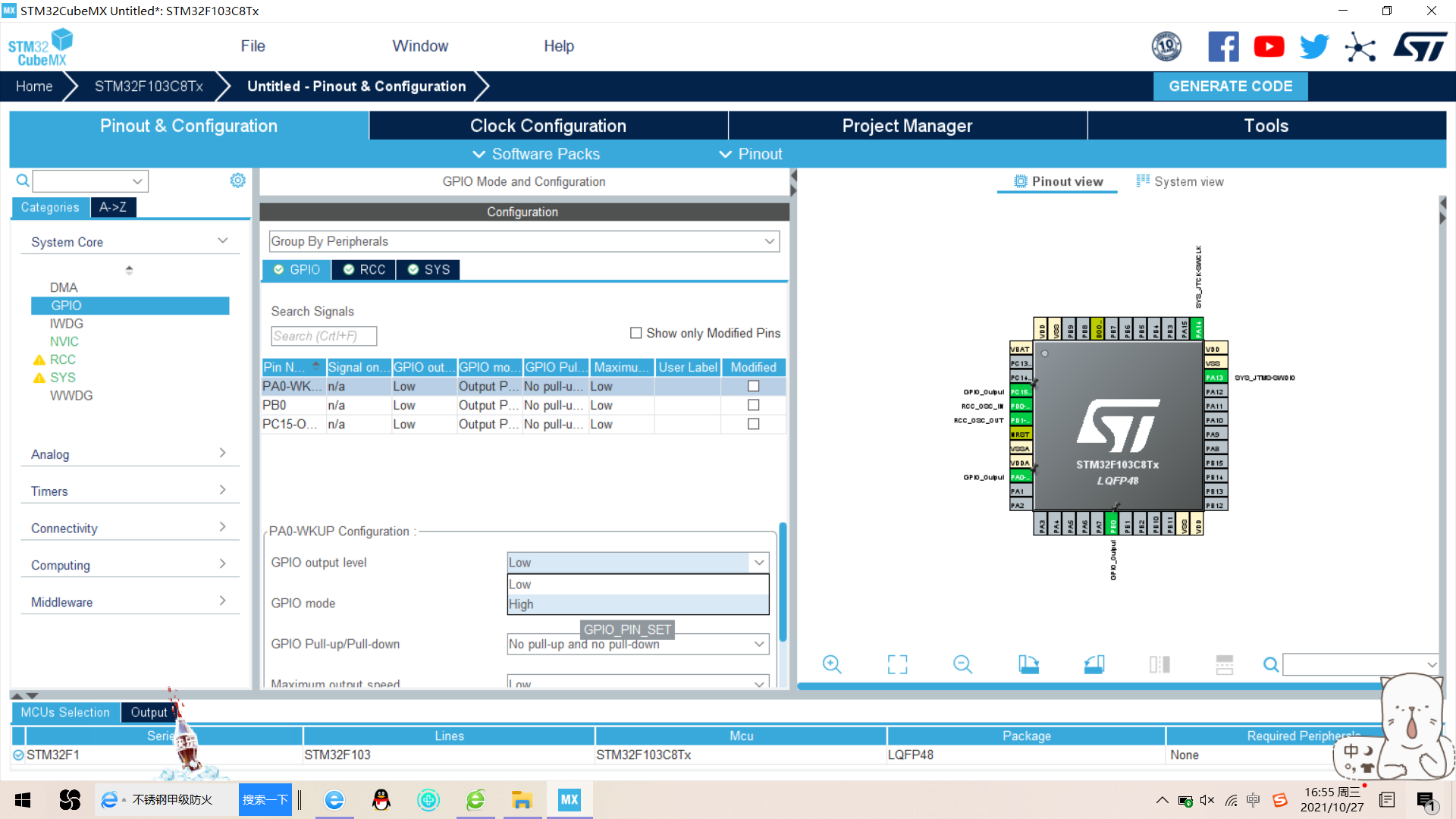This screenshot has width=1456, height=819.
Task: Click the STM32CubeMX MX taskbar icon
Action: coord(569,799)
